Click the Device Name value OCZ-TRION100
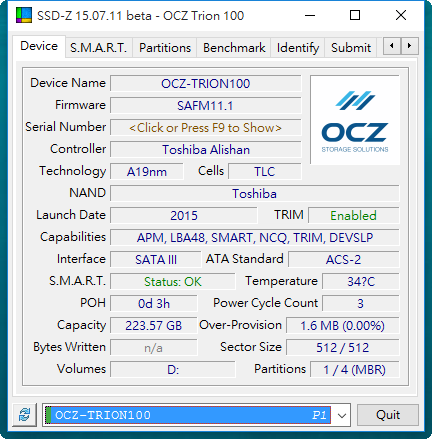 tap(206, 84)
